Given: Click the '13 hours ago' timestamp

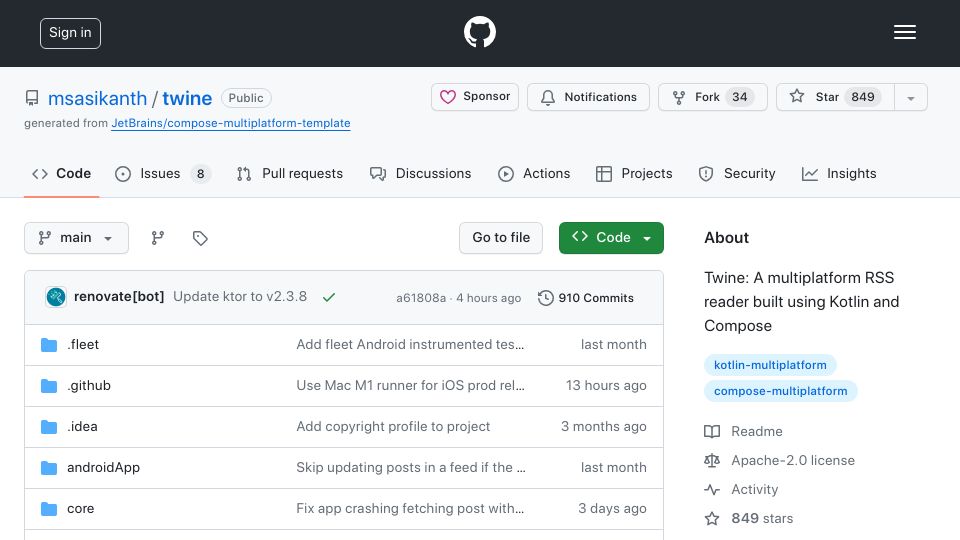Looking at the screenshot, I should click(x=606, y=386).
